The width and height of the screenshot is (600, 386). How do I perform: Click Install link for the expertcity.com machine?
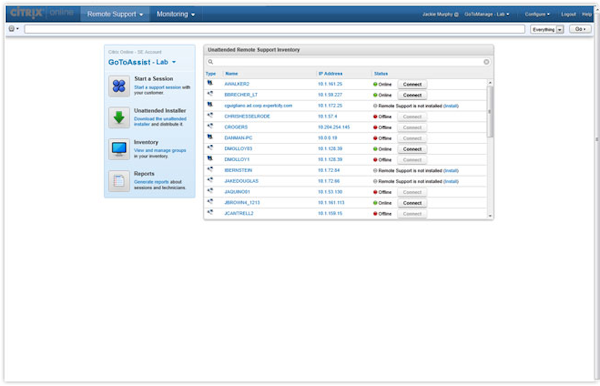[x=451, y=106]
